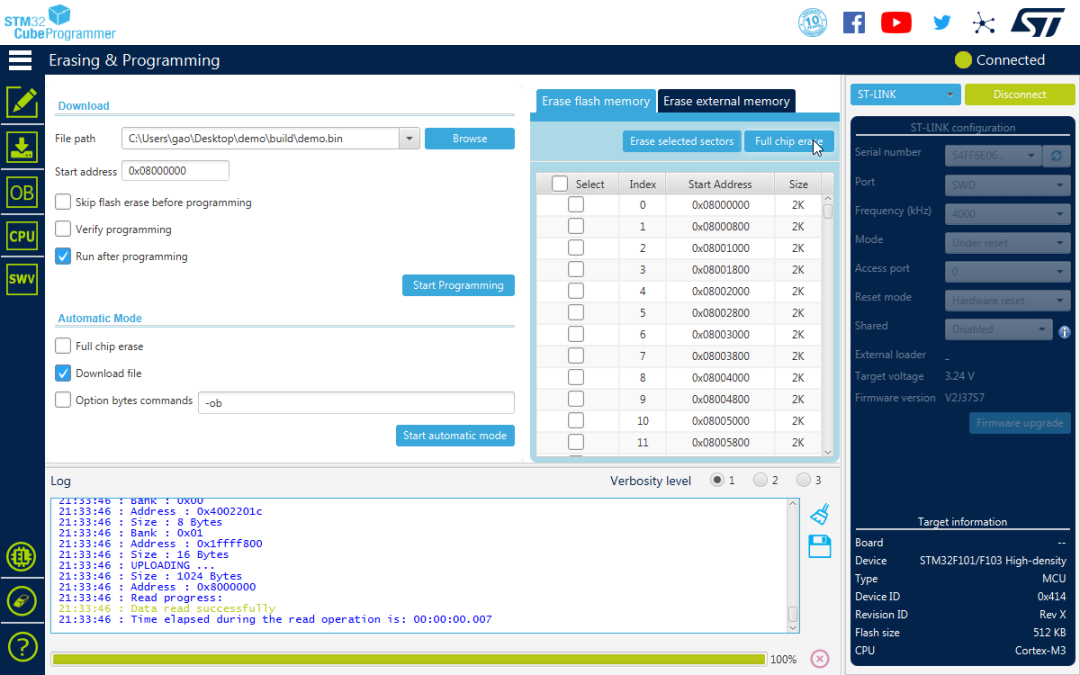
Task: Clear the log with the broom icon
Action: click(820, 514)
